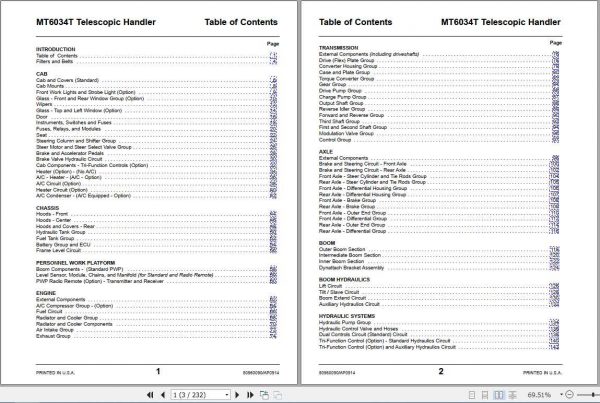Screen dimensions: 600x403
Task: Open the page link for Control Group
Action: click(x=555, y=140)
